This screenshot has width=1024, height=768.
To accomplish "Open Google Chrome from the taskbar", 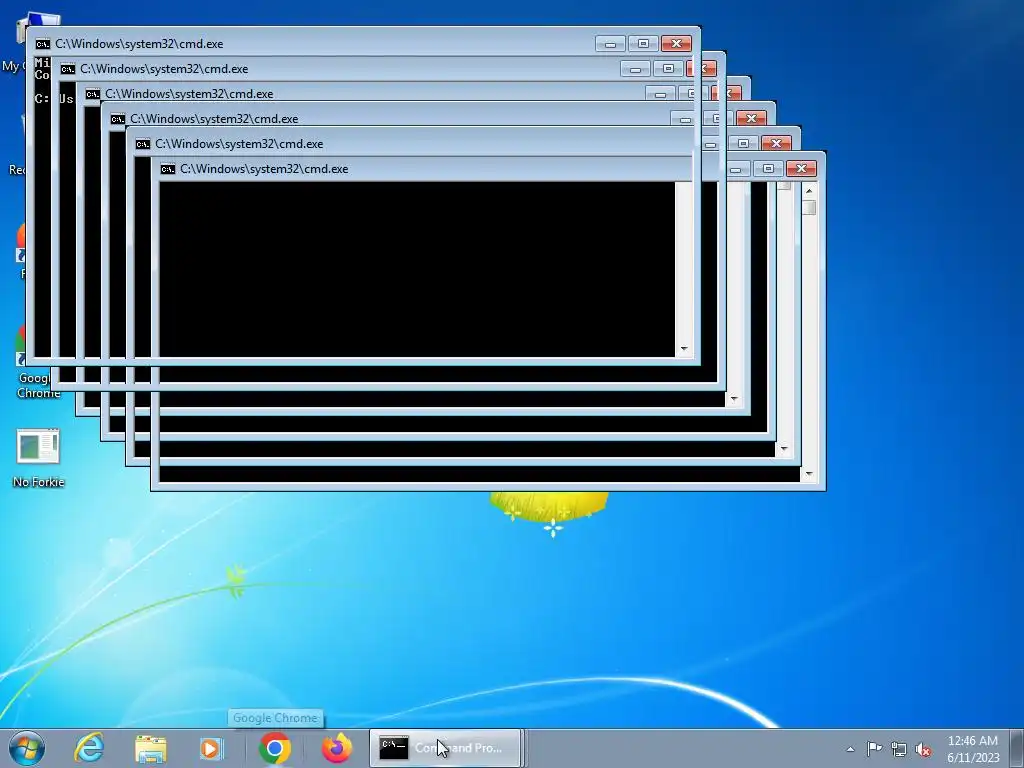I will [x=275, y=748].
